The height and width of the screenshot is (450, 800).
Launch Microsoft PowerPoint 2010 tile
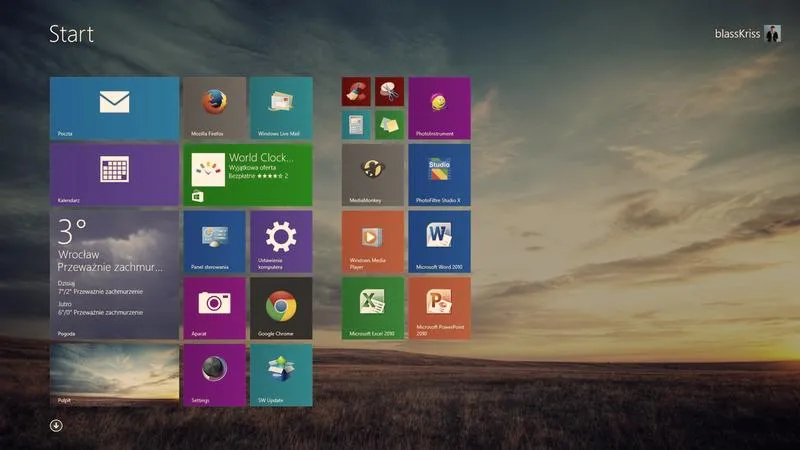[x=439, y=308]
